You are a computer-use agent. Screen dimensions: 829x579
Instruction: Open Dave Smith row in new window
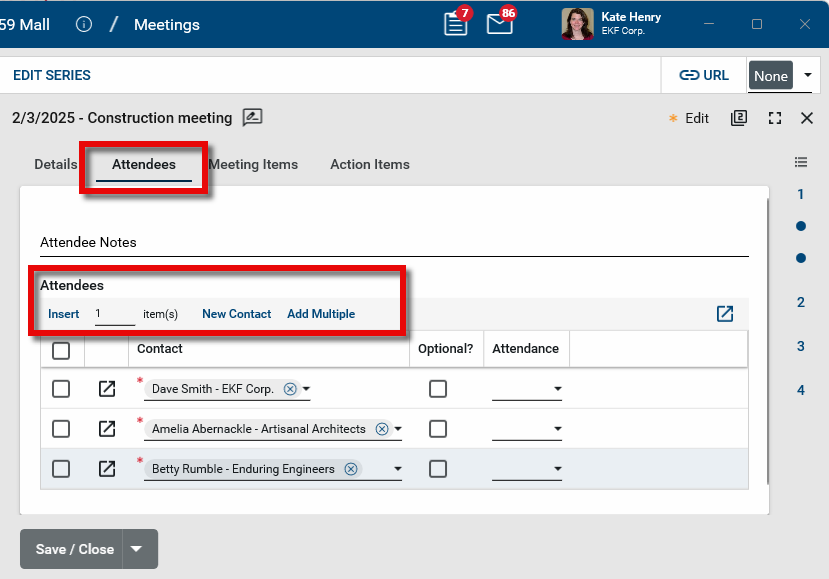pos(107,389)
